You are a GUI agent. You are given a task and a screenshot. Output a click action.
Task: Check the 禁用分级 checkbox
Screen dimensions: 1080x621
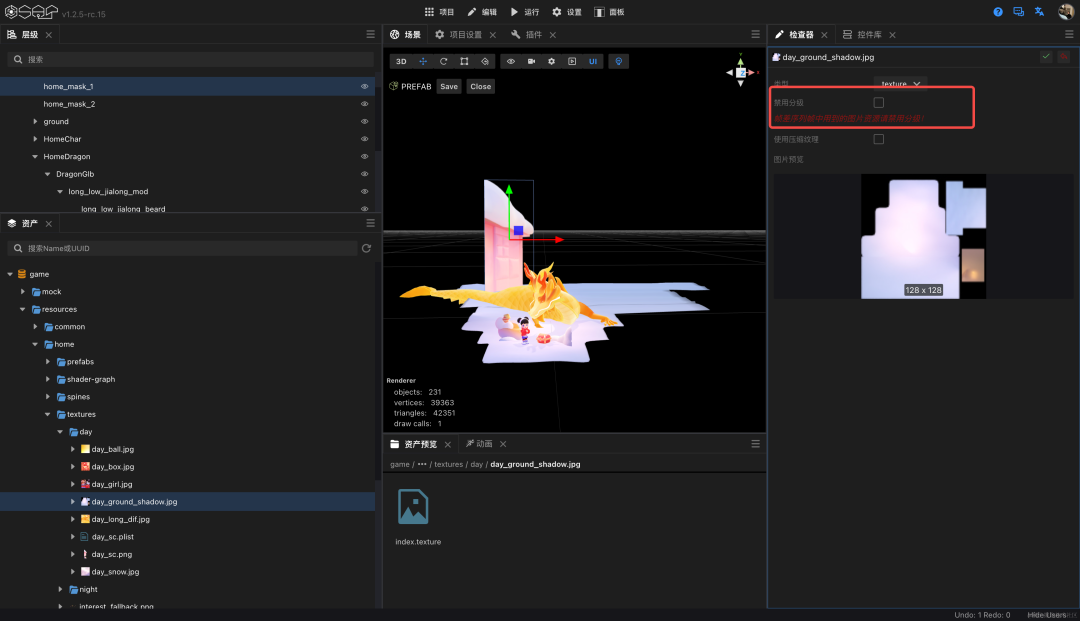pos(878,103)
